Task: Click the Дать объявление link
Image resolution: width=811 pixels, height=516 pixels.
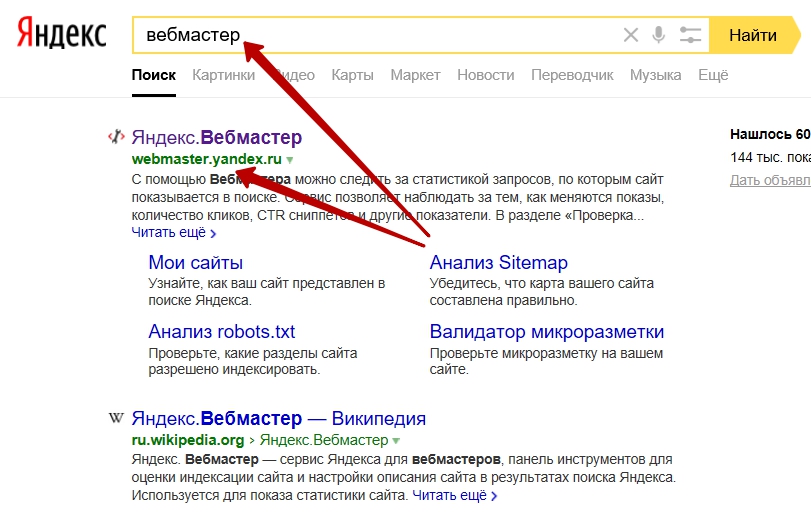Action: click(x=770, y=180)
